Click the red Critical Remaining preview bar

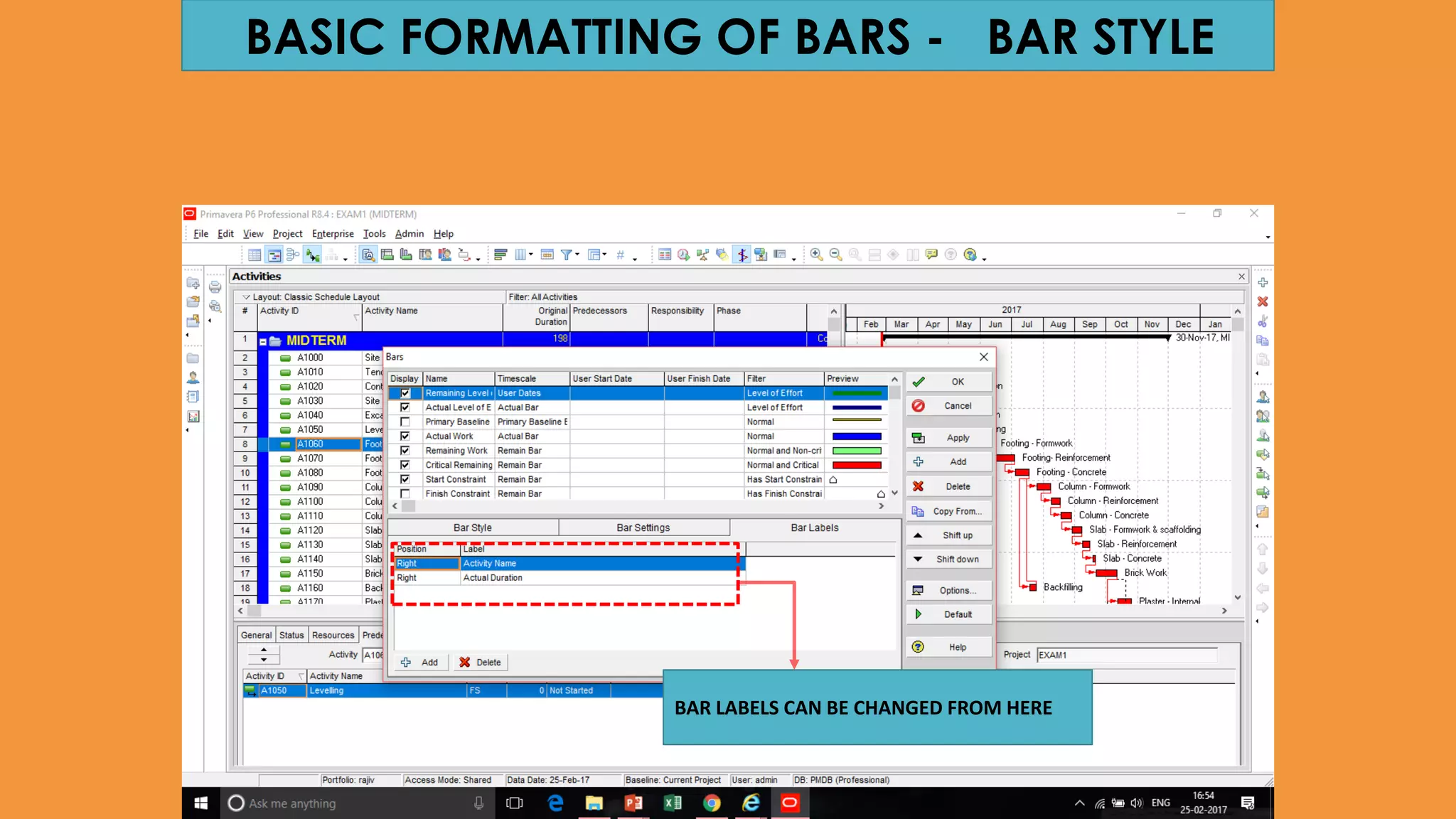click(x=856, y=465)
